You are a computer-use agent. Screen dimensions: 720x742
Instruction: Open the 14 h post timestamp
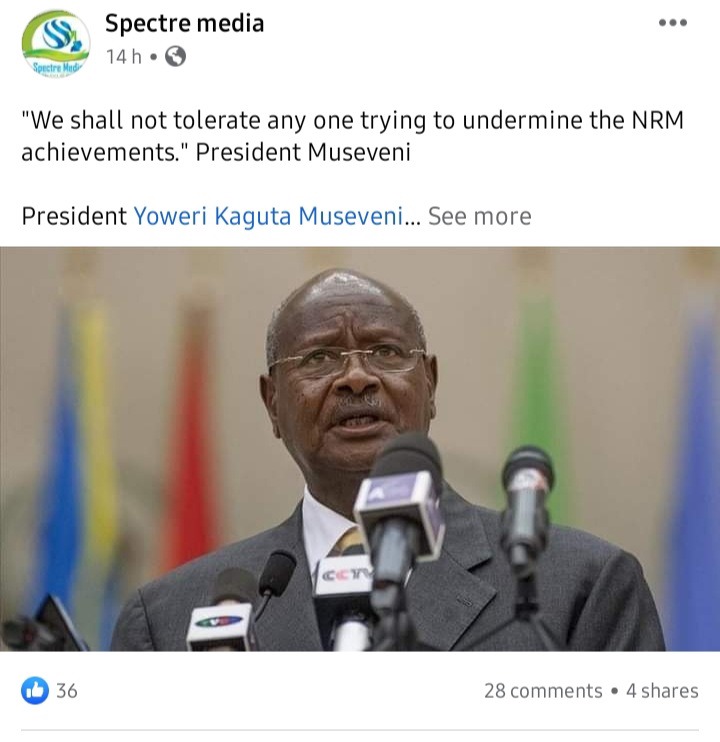pos(124,57)
